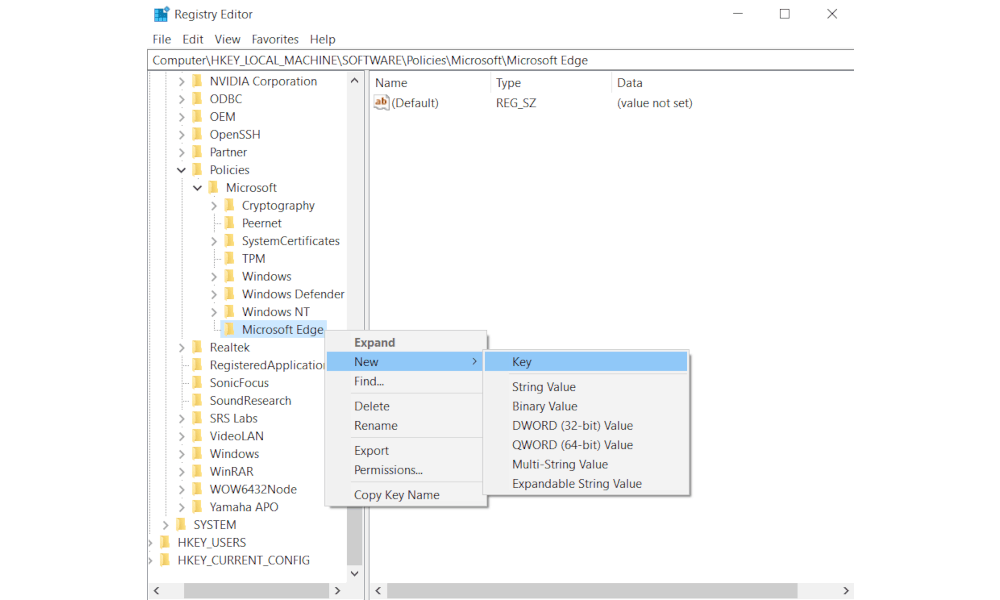The height and width of the screenshot is (600, 1000).
Task: Open the View menu
Action: [228, 40]
